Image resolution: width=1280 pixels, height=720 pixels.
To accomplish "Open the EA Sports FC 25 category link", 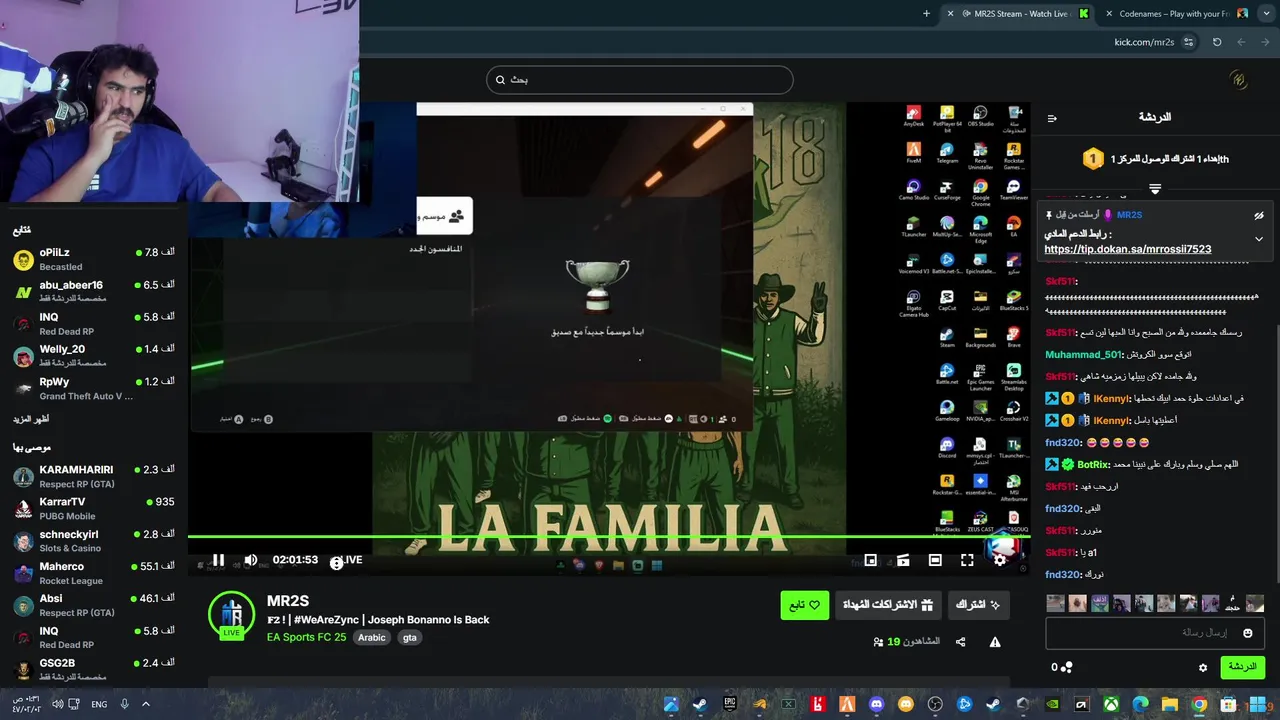I will click(306, 637).
